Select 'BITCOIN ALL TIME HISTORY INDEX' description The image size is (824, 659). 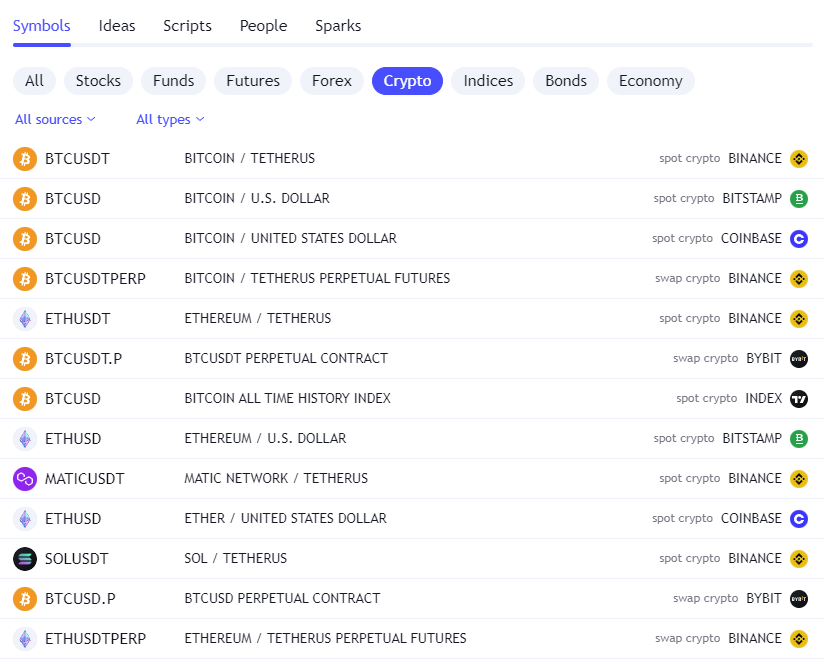287,398
